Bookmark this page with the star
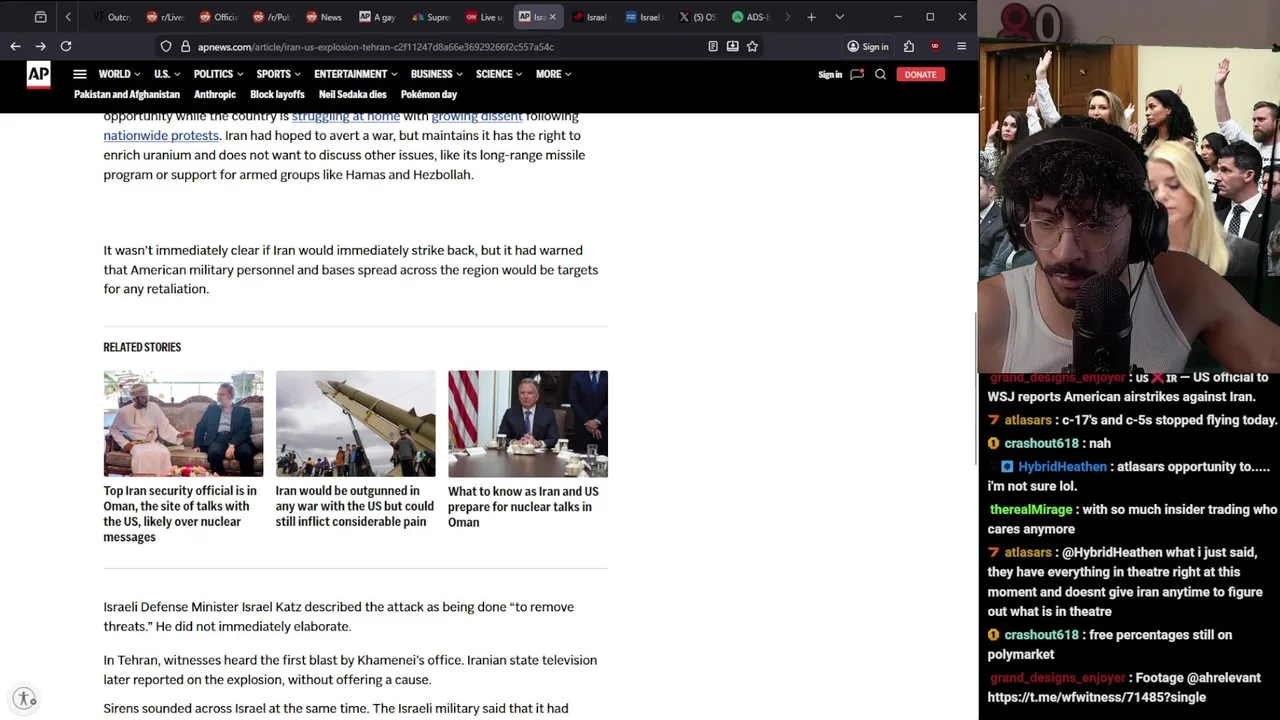 (752, 46)
